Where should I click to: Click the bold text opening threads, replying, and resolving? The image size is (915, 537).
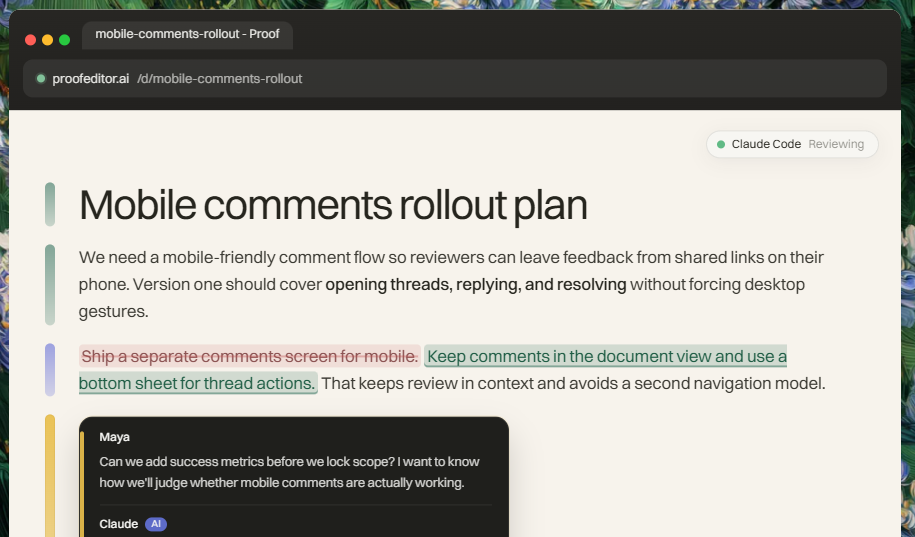[476, 285]
